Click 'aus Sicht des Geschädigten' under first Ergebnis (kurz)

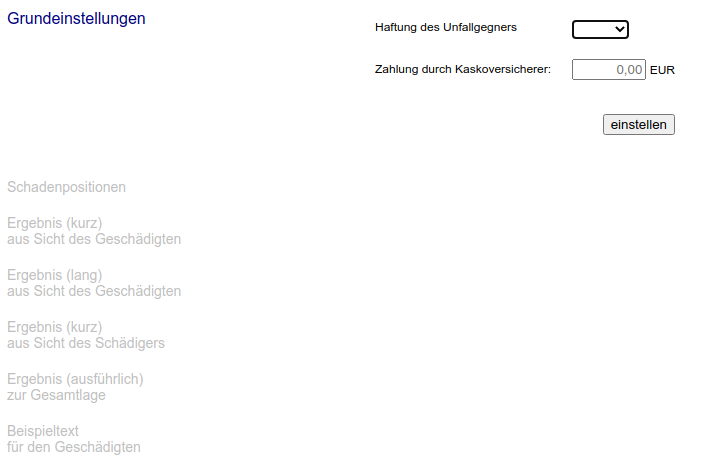coord(94,239)
